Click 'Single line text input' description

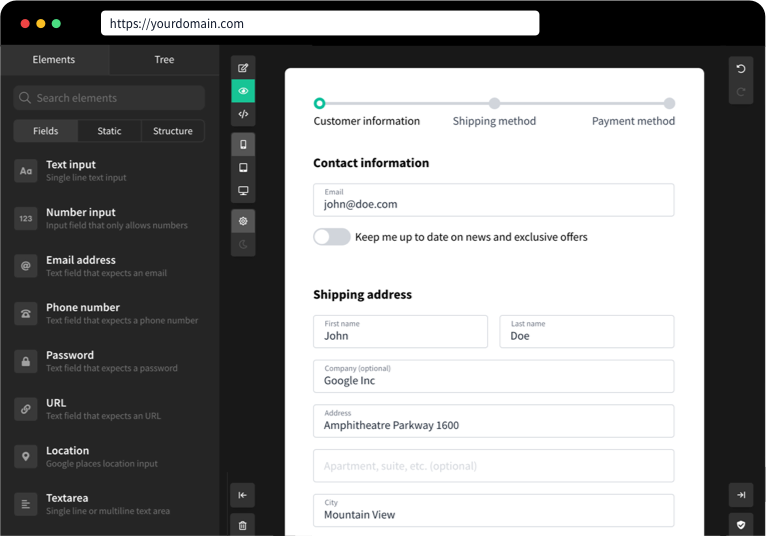coord(86,178)
